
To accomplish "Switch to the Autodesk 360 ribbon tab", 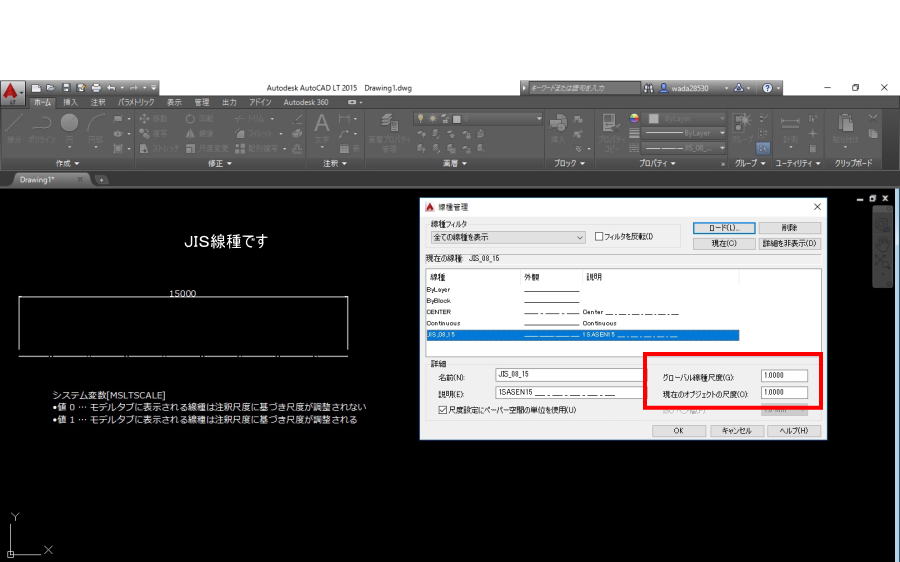I will coord(306,102).
